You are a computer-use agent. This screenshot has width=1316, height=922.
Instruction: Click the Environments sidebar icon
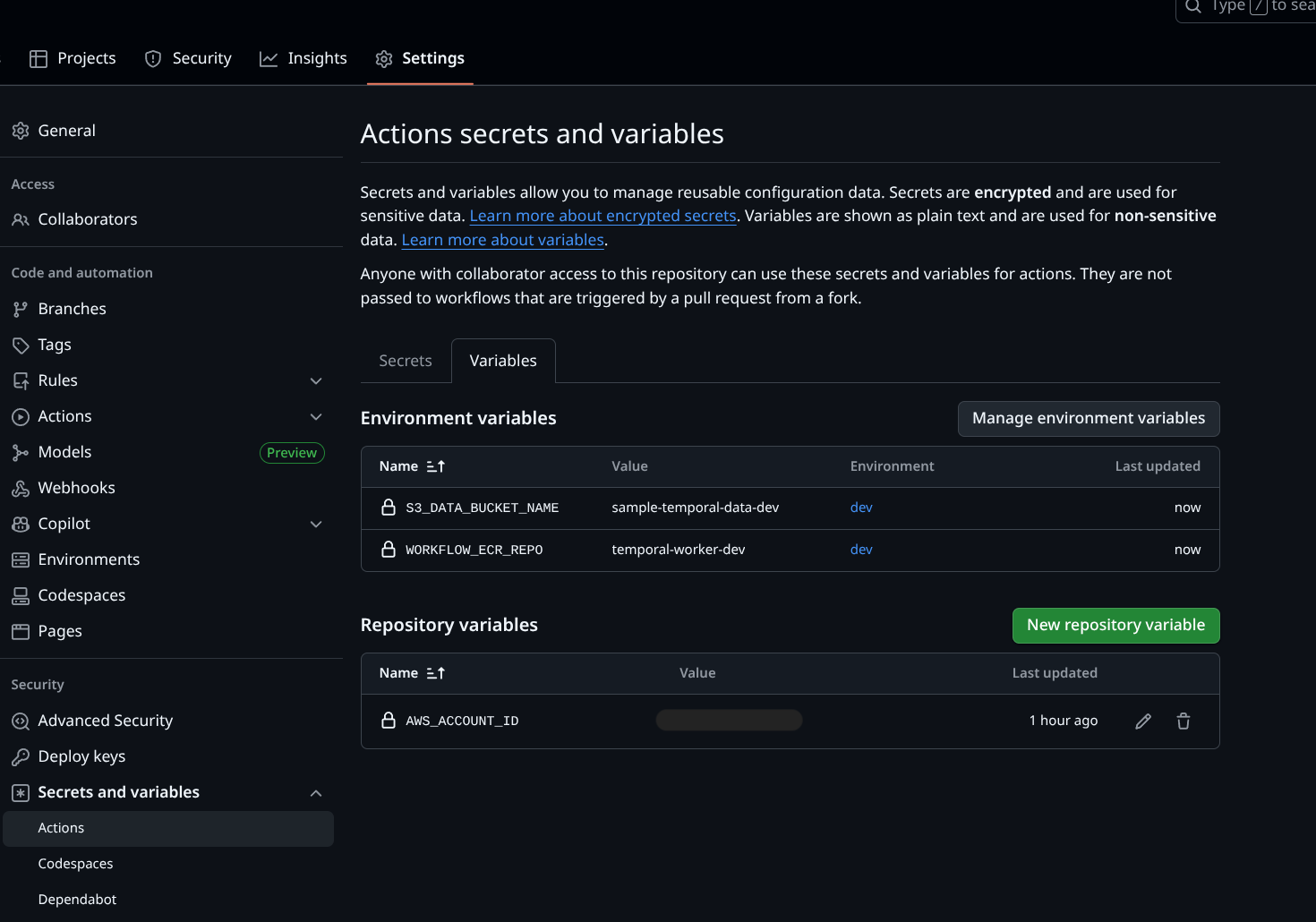click(20, 559)
